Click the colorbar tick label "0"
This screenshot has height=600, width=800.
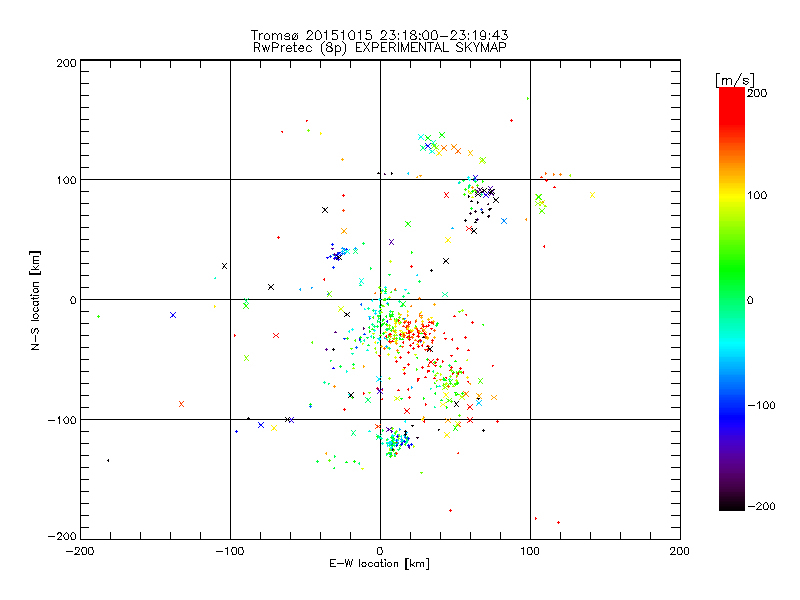click(750, 301)
